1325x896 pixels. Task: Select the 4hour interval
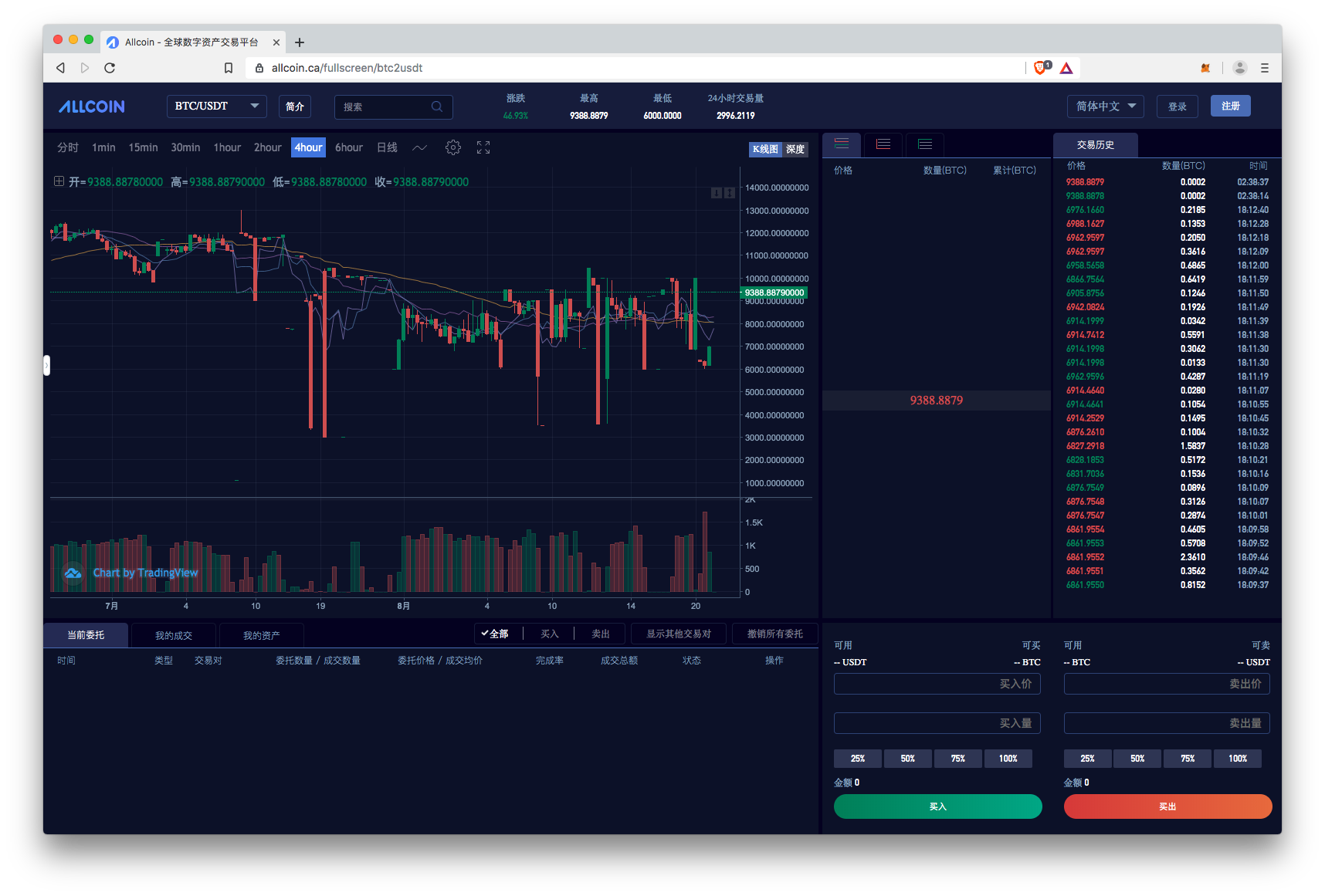click(309, 147)
